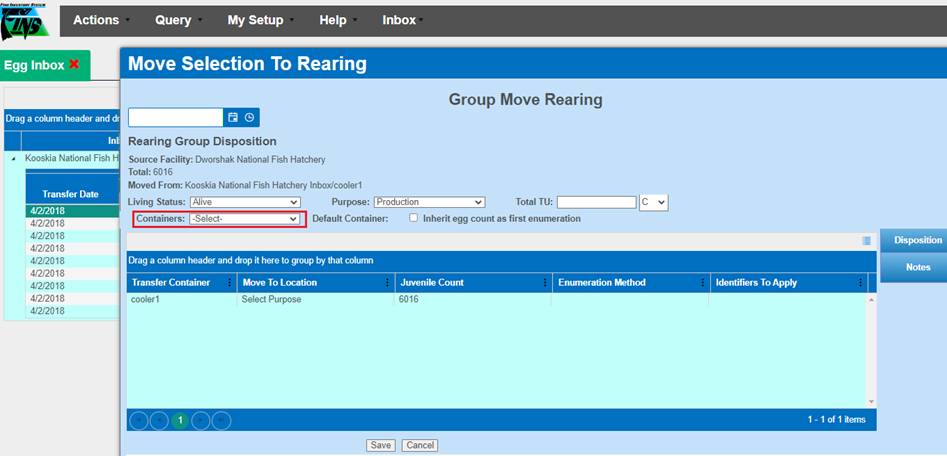Click grid list icon above the table

tap(866, 241)
